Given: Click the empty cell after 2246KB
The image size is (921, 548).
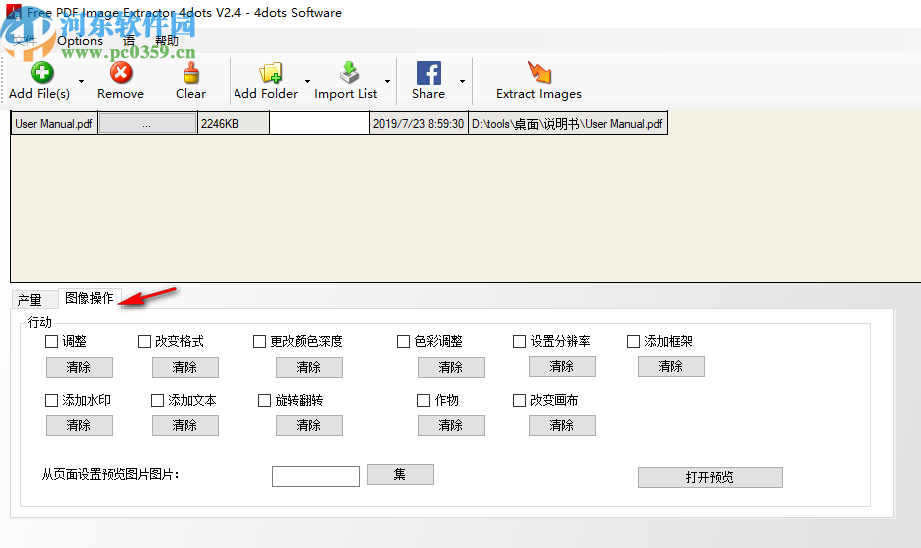Looking at the screenshot, I should (320, 123).
